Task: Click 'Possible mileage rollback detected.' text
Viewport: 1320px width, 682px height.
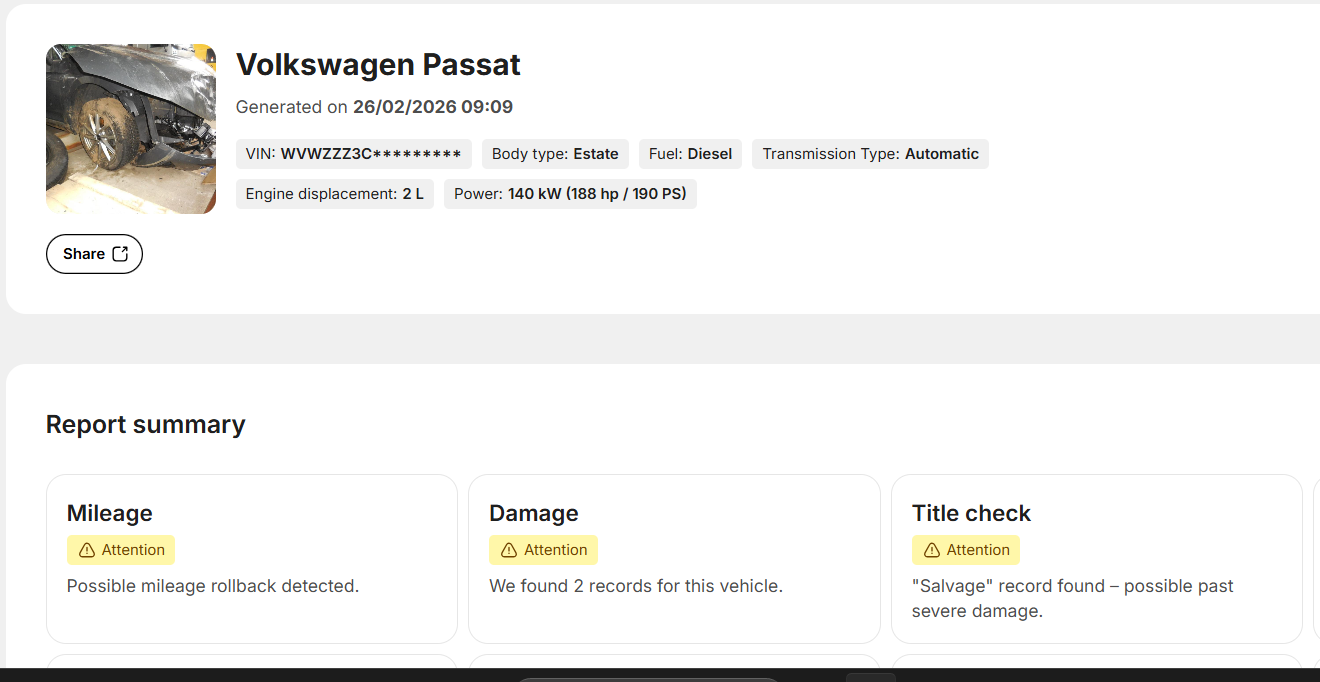Action: 213,586
